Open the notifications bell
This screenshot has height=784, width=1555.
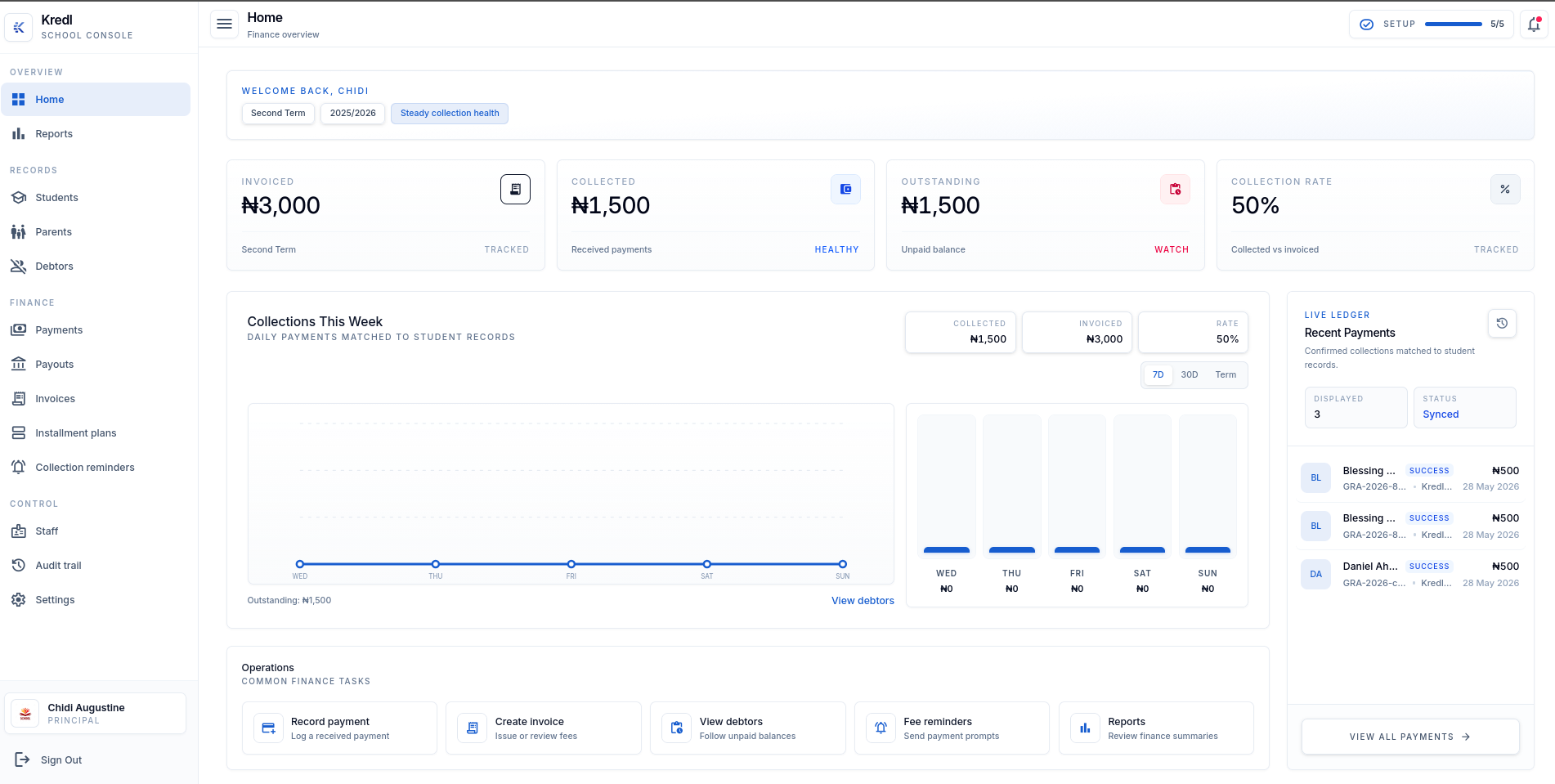pos(1534,25)
